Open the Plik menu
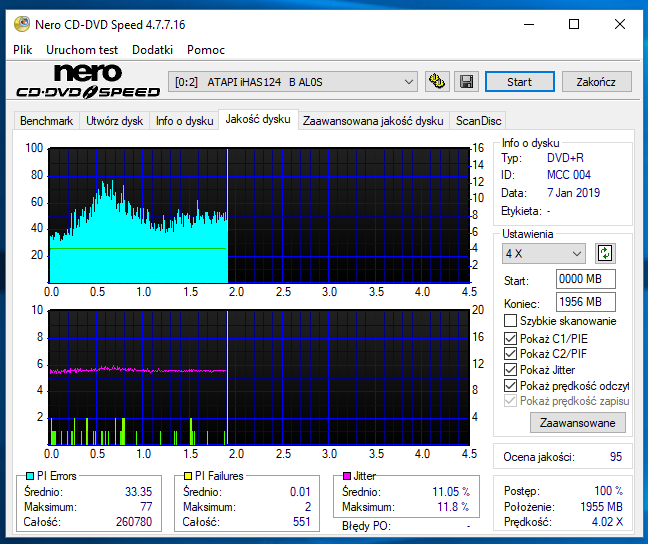Viewport: 648px width, 544px height. (x=23, y=50)
